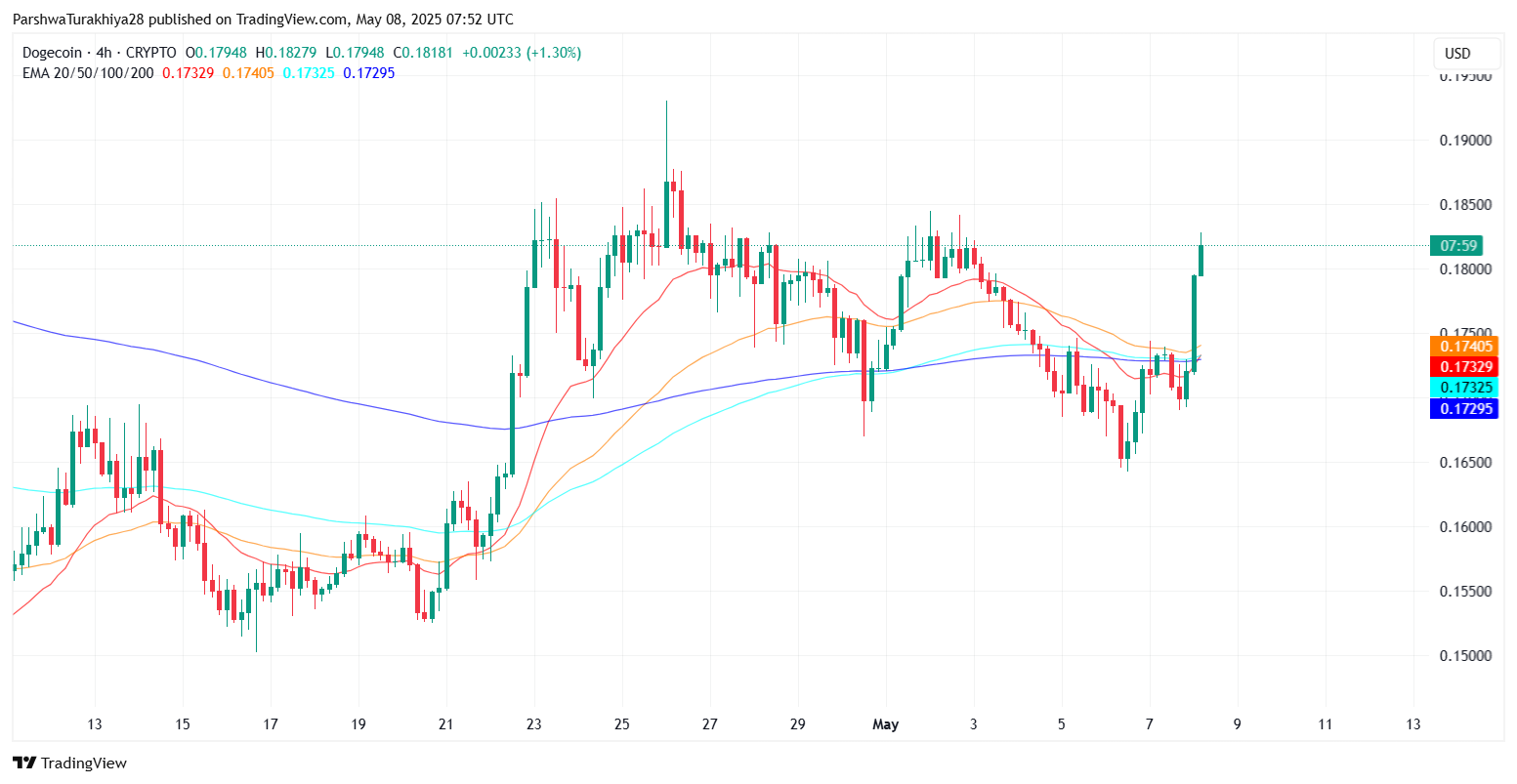Image resolution: width=1517 pixels, height=784 pixels.
Task: Click the cyan 0.17325 EMA price tag
Action: pos(1464,388)
